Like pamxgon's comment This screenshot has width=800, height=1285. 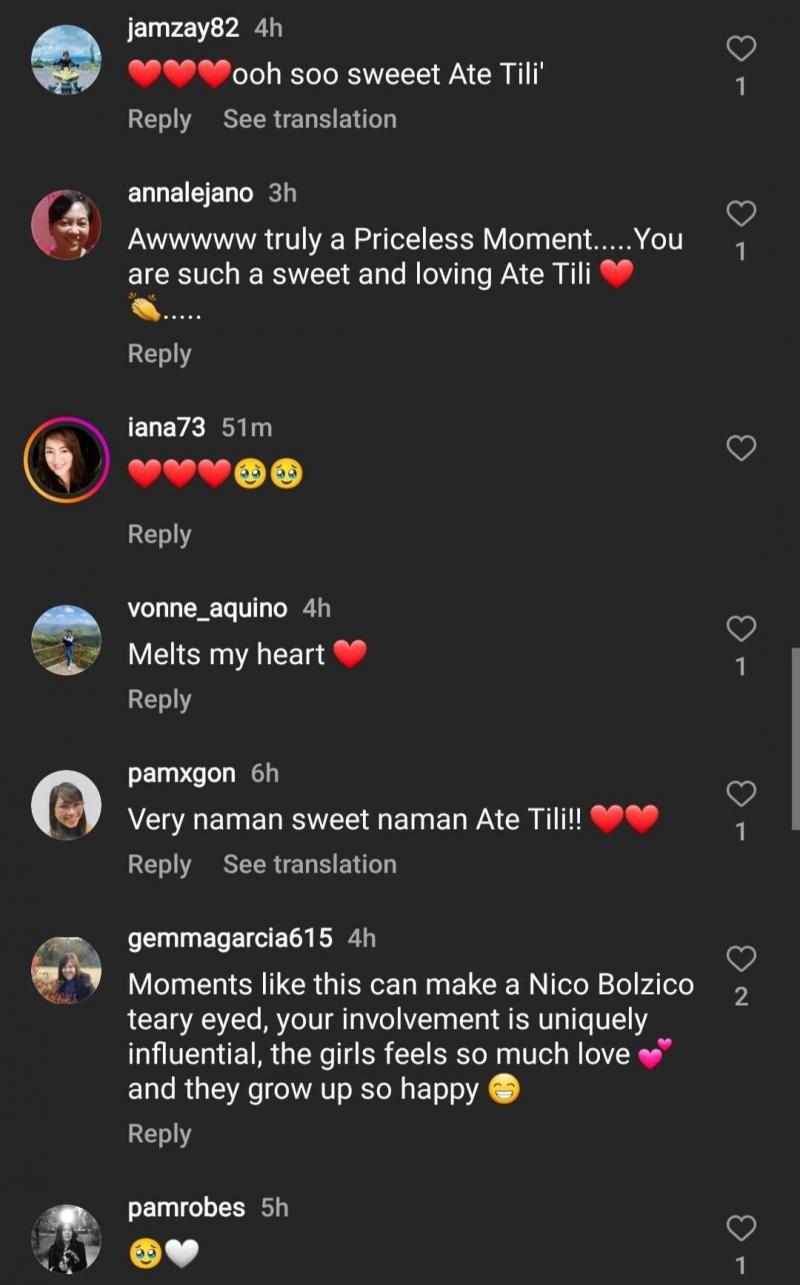point(740,793)
